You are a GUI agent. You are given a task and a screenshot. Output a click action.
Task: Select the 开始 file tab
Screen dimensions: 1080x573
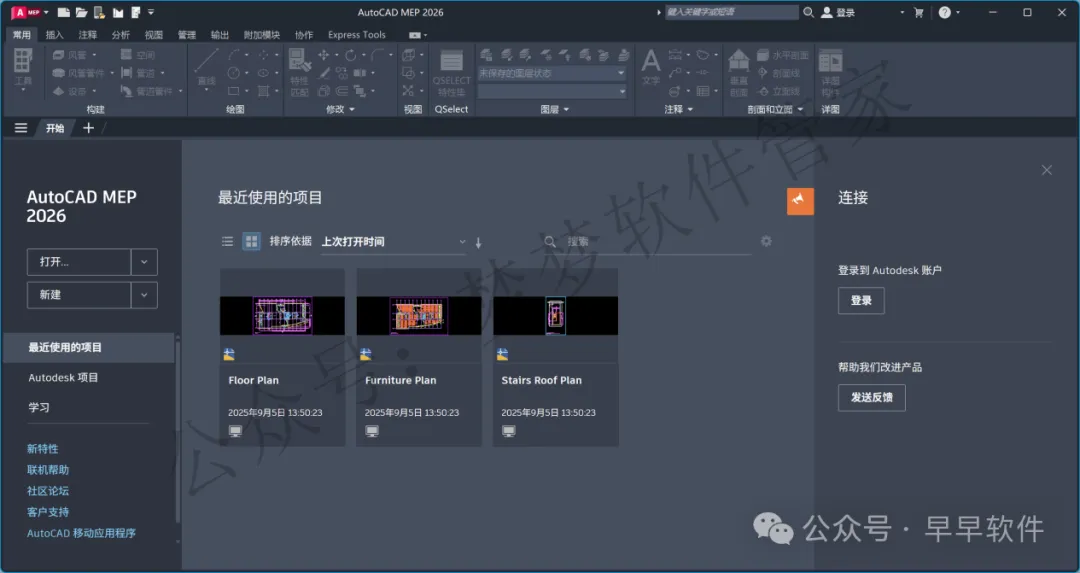point(55,128)
